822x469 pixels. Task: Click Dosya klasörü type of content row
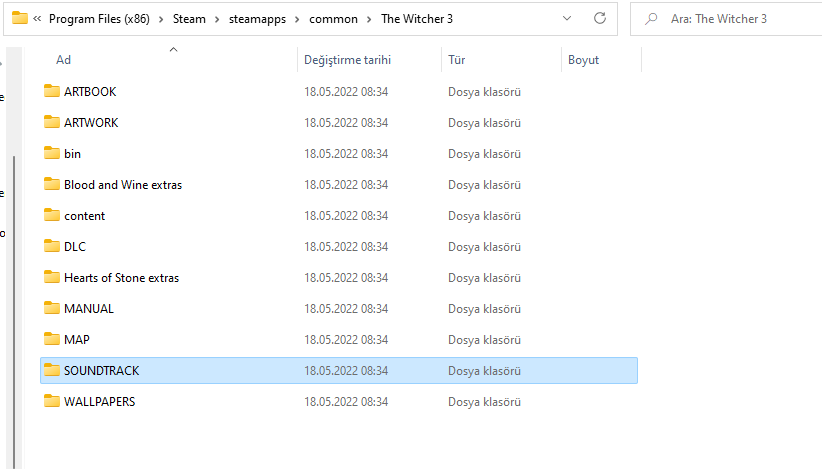point(484,215)
